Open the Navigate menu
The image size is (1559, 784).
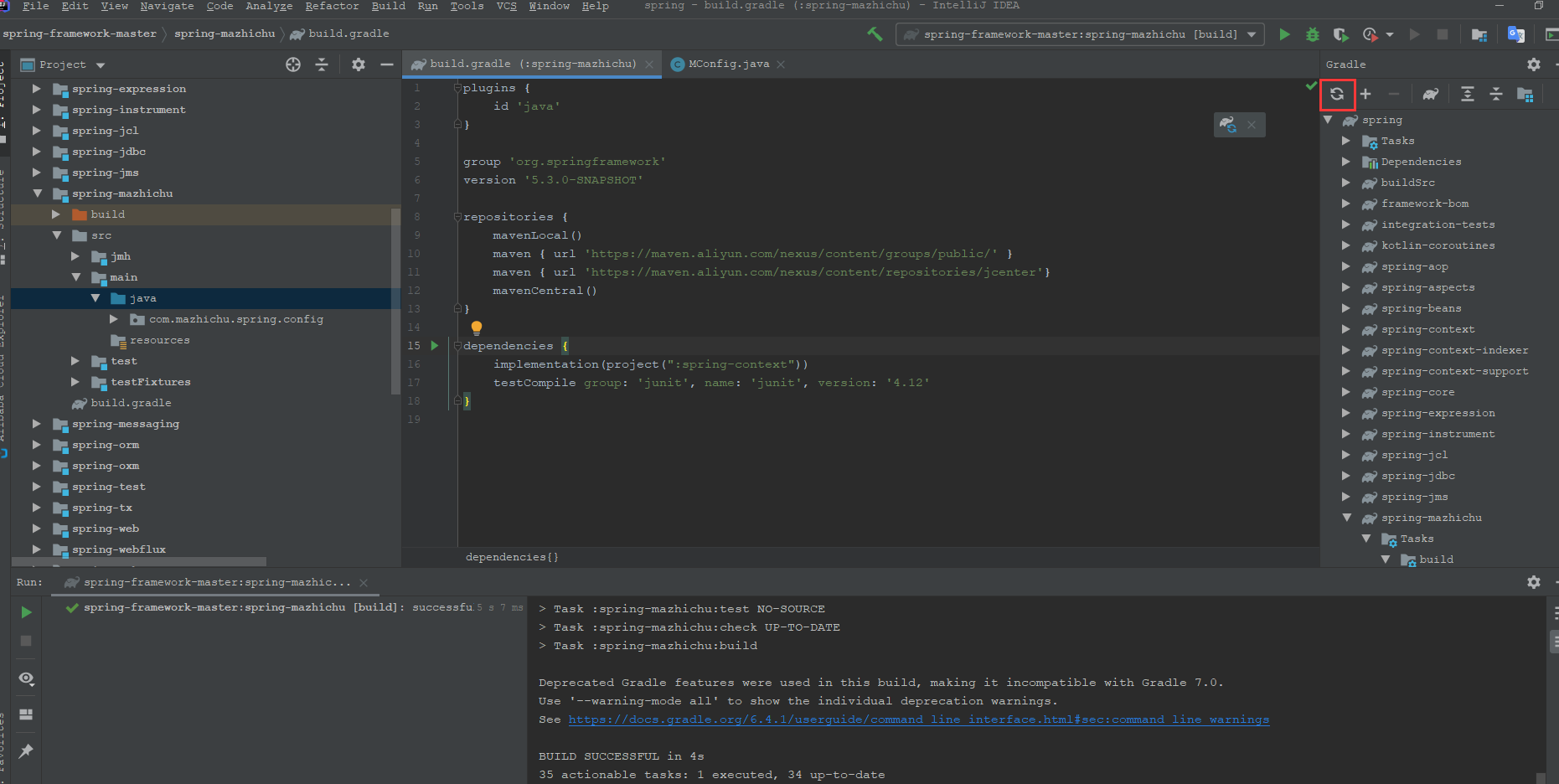tap(167, 6)
